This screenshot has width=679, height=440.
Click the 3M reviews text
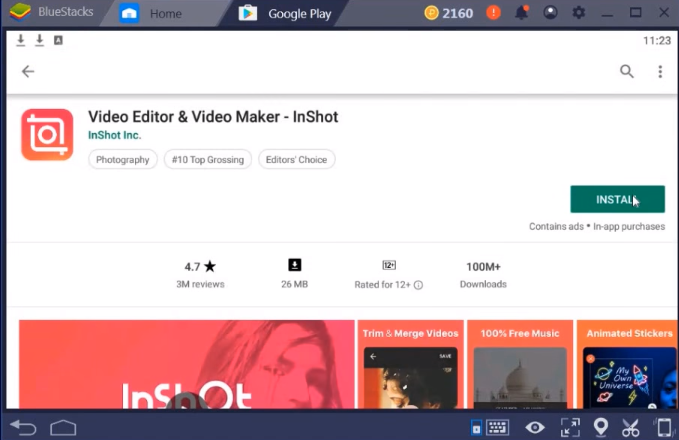(x=200, y=285)
